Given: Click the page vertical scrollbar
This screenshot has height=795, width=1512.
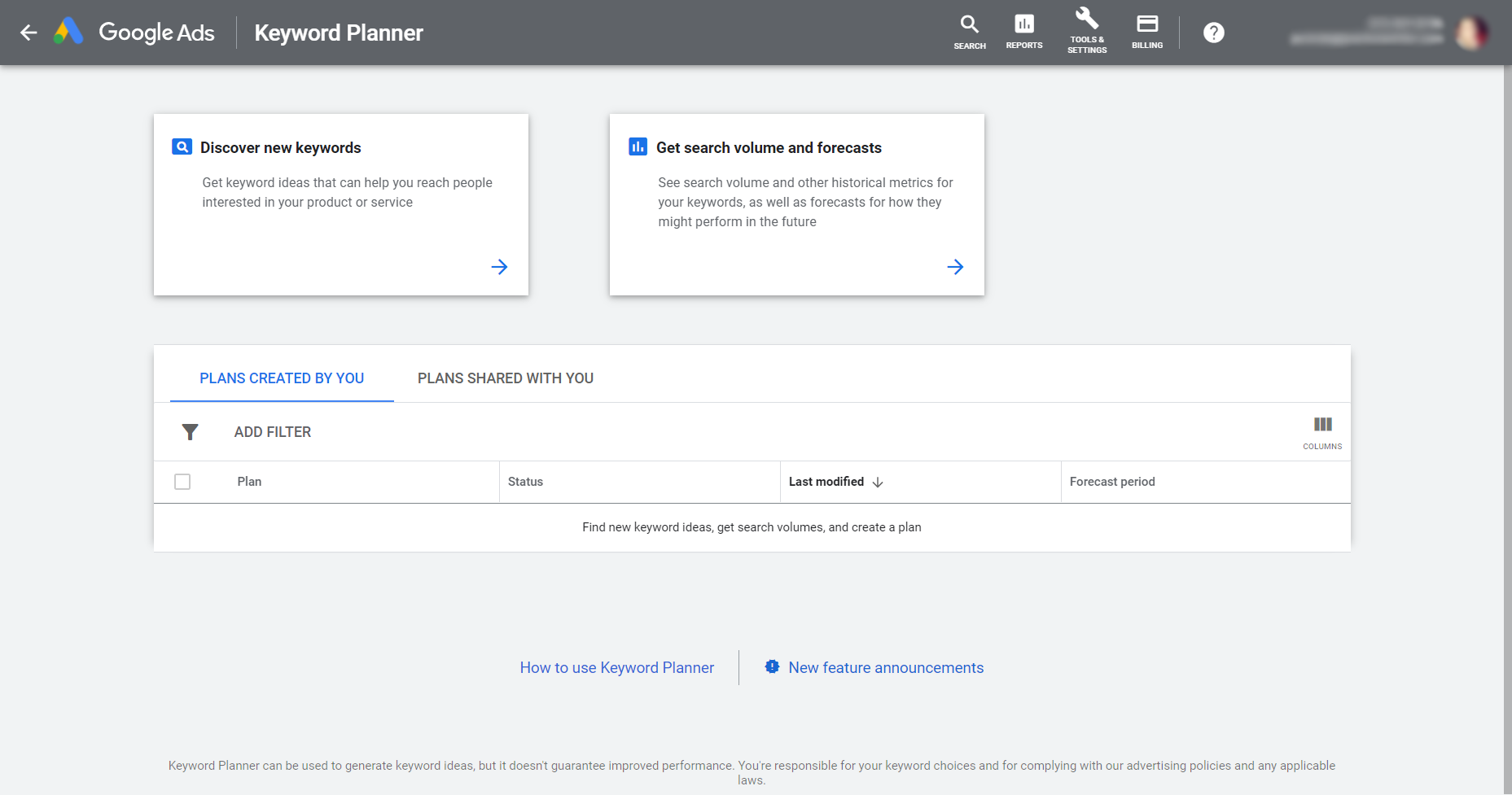Looking at the screenshot, I should tap(1507, 430).
